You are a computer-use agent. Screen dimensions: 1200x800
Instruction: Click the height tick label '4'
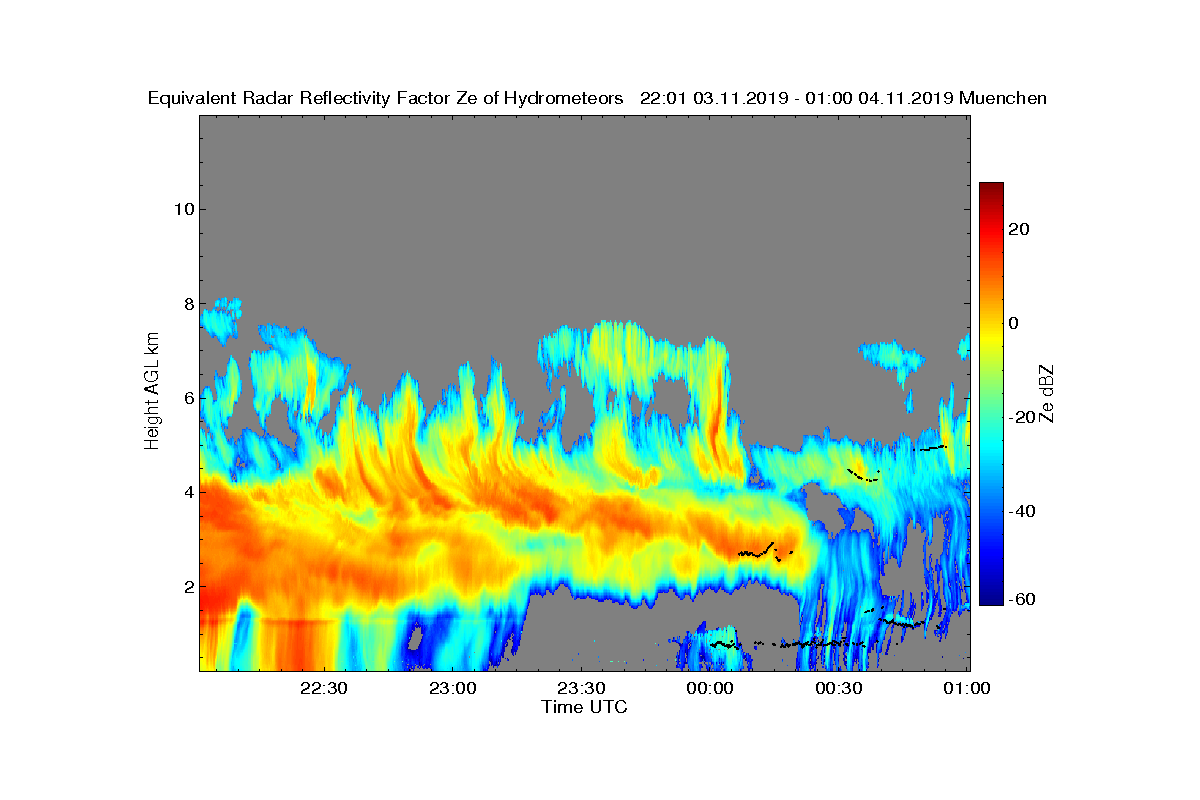point(187,492)
